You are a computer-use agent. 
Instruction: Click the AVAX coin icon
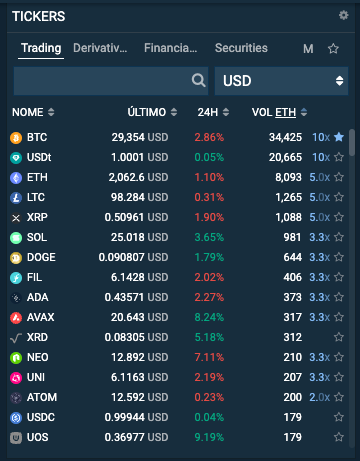point(16,317)
